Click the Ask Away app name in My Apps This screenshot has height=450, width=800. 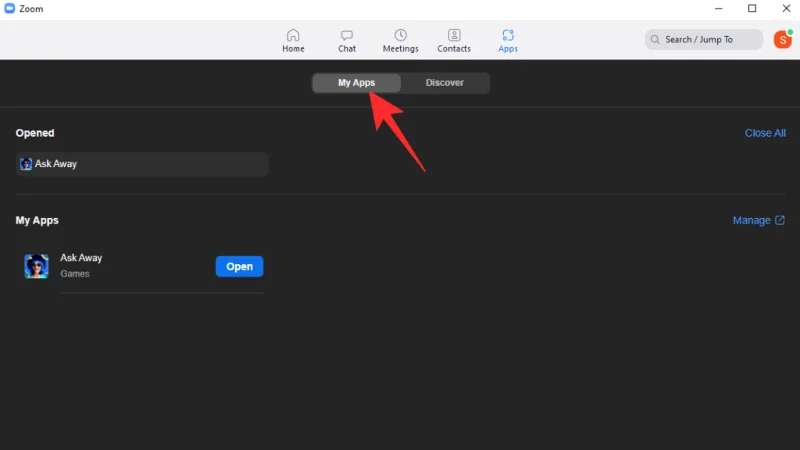(x=81, y=258)
